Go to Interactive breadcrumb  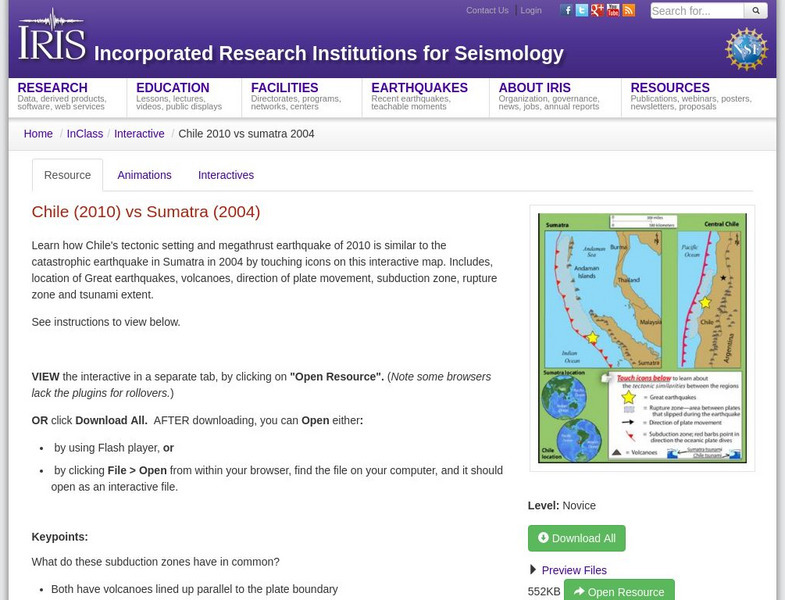point(139,134)
